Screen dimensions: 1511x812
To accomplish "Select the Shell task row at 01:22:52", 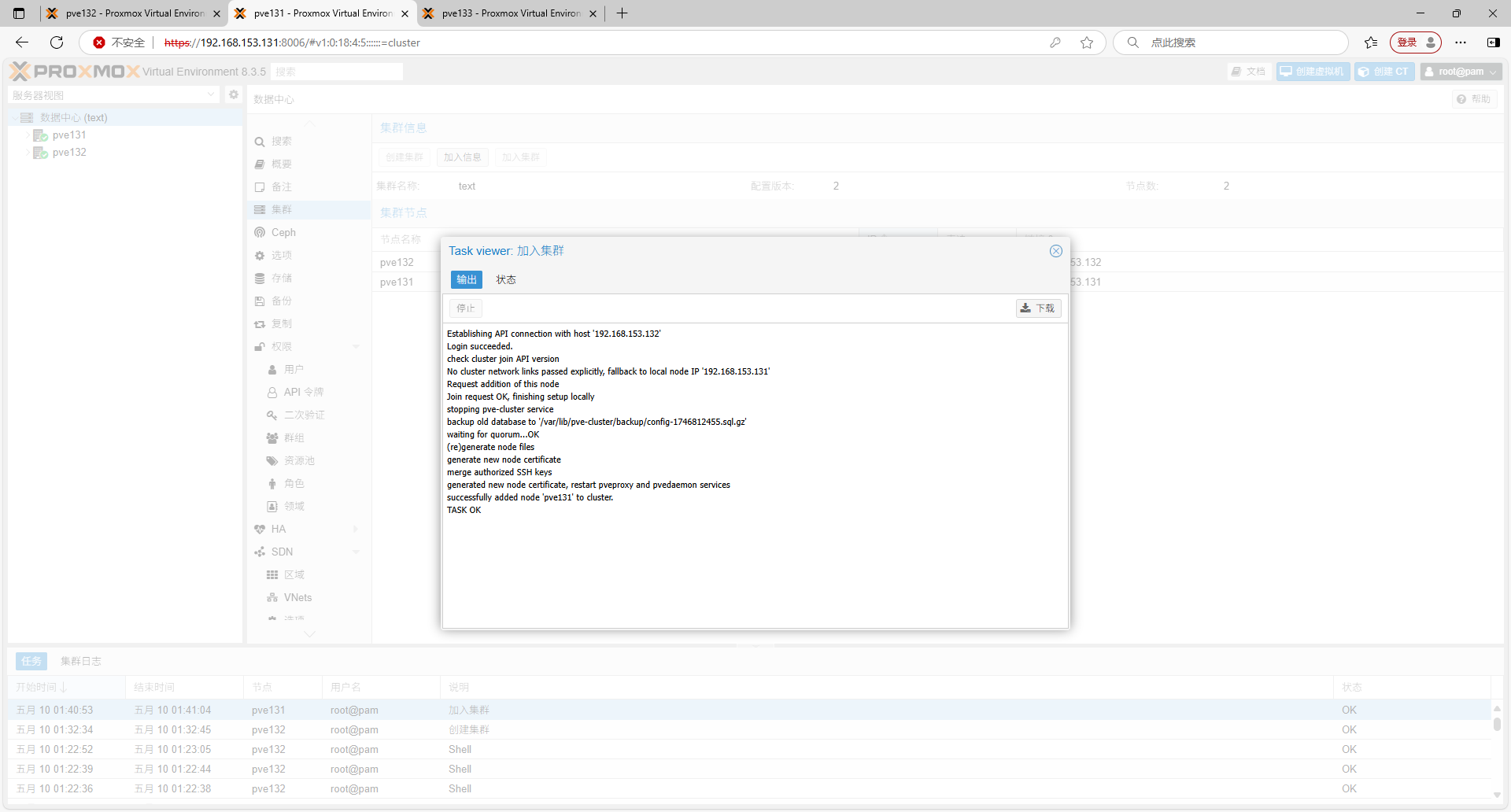I will coord(749,750).
